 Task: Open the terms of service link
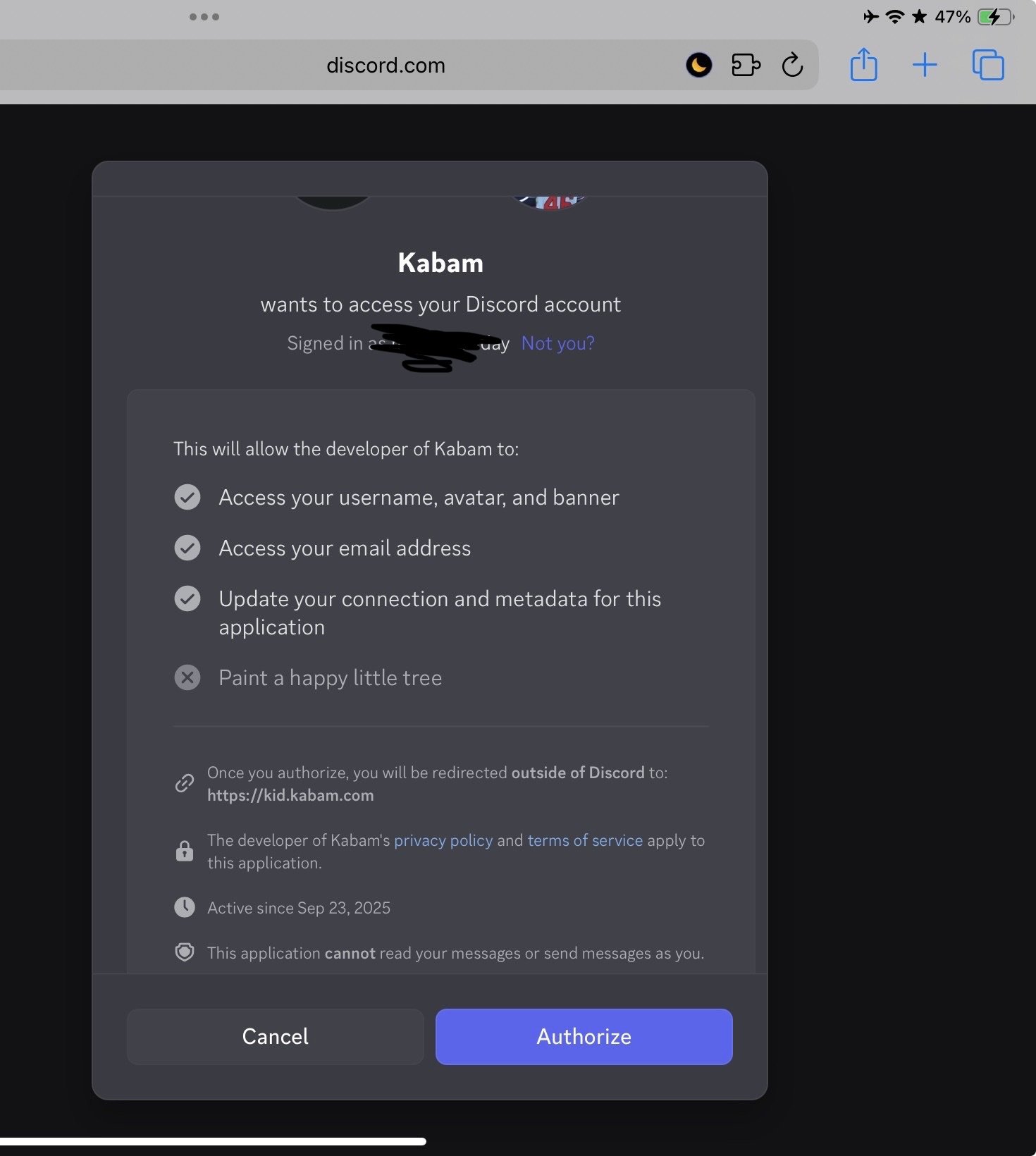click(585, 840)
